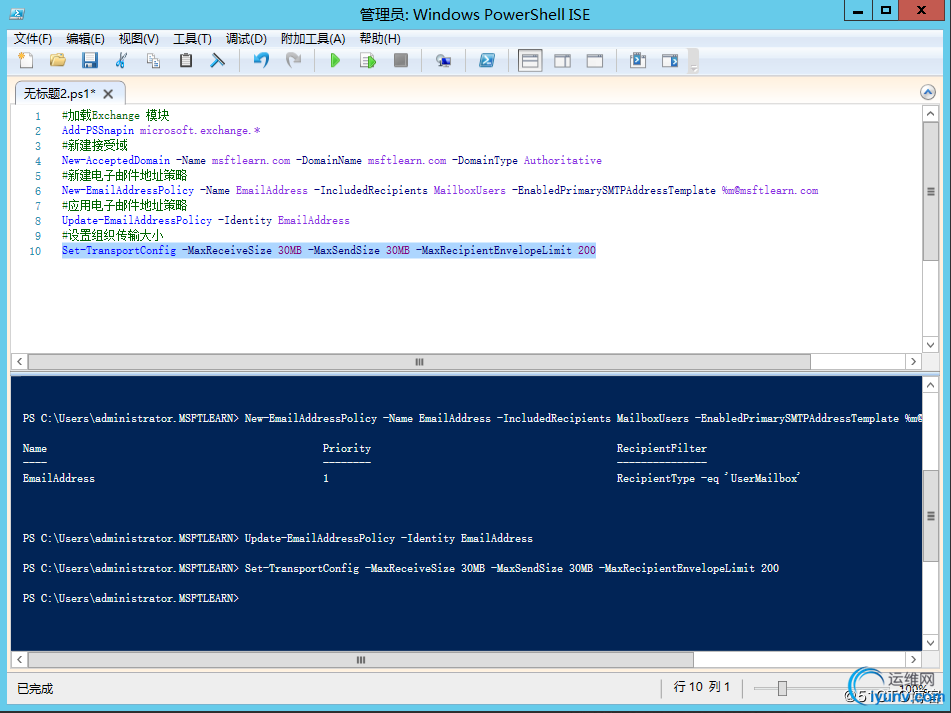Screen dimensions: 951x713
Task: Run selection toolbar icon
Action: pos(368,60)
